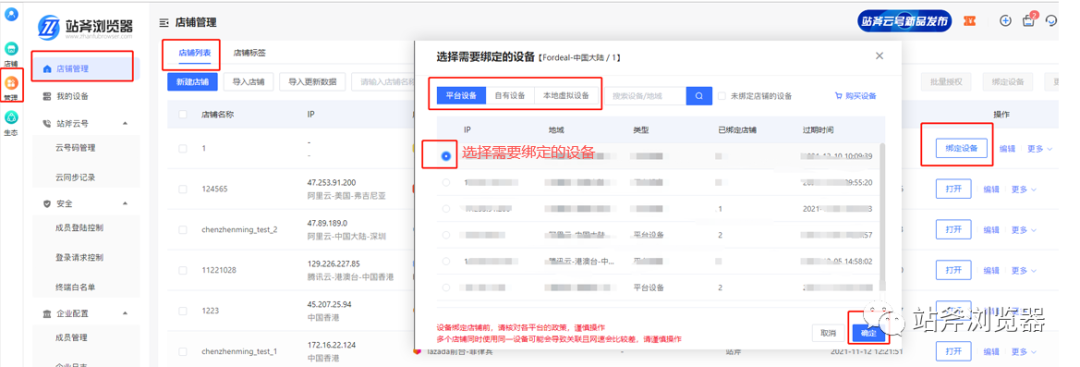Screen dimensions: 1080x367
Task: Click the 导入更新数据 button
Action: coord(313,82)
